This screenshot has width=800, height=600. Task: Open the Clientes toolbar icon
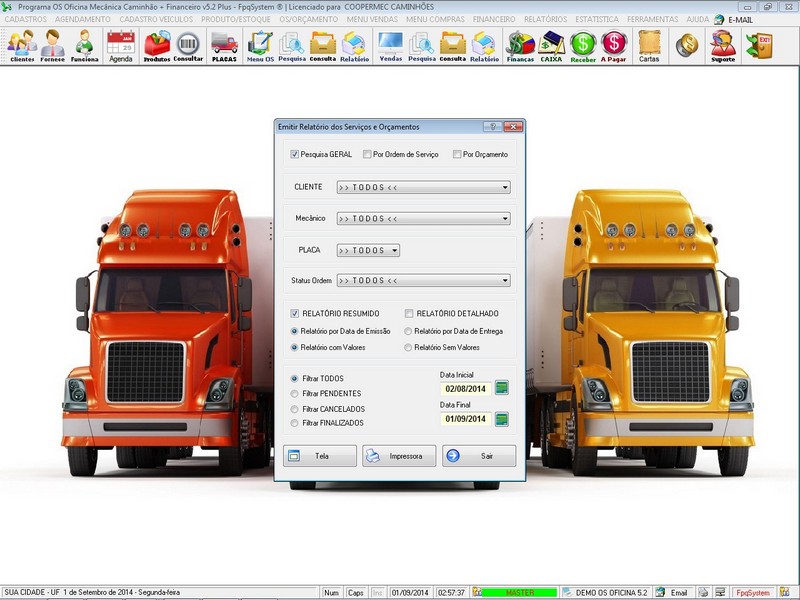[x=22, y=46]
